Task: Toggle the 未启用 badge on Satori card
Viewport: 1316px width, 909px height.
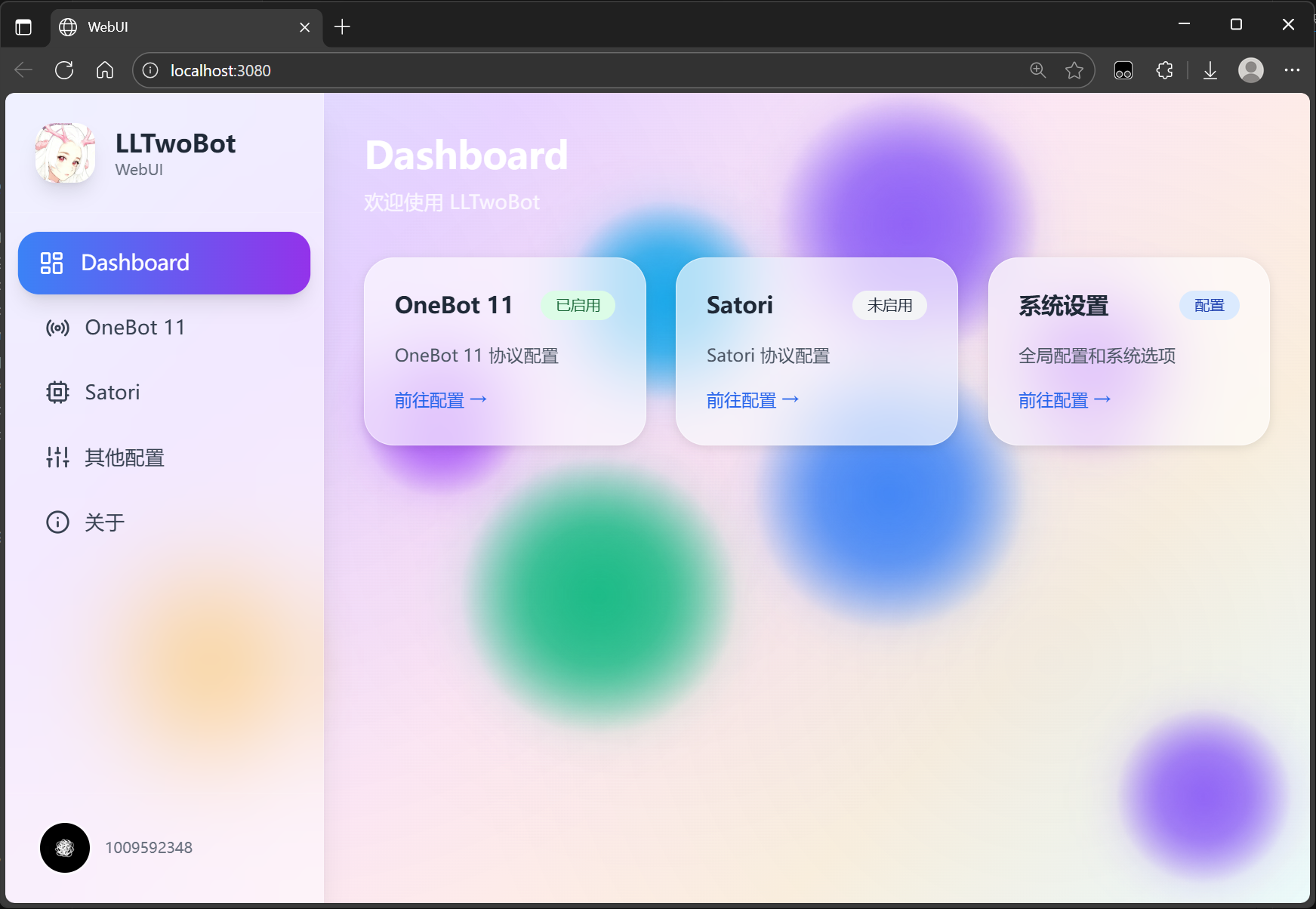Action: click(889, 305)
